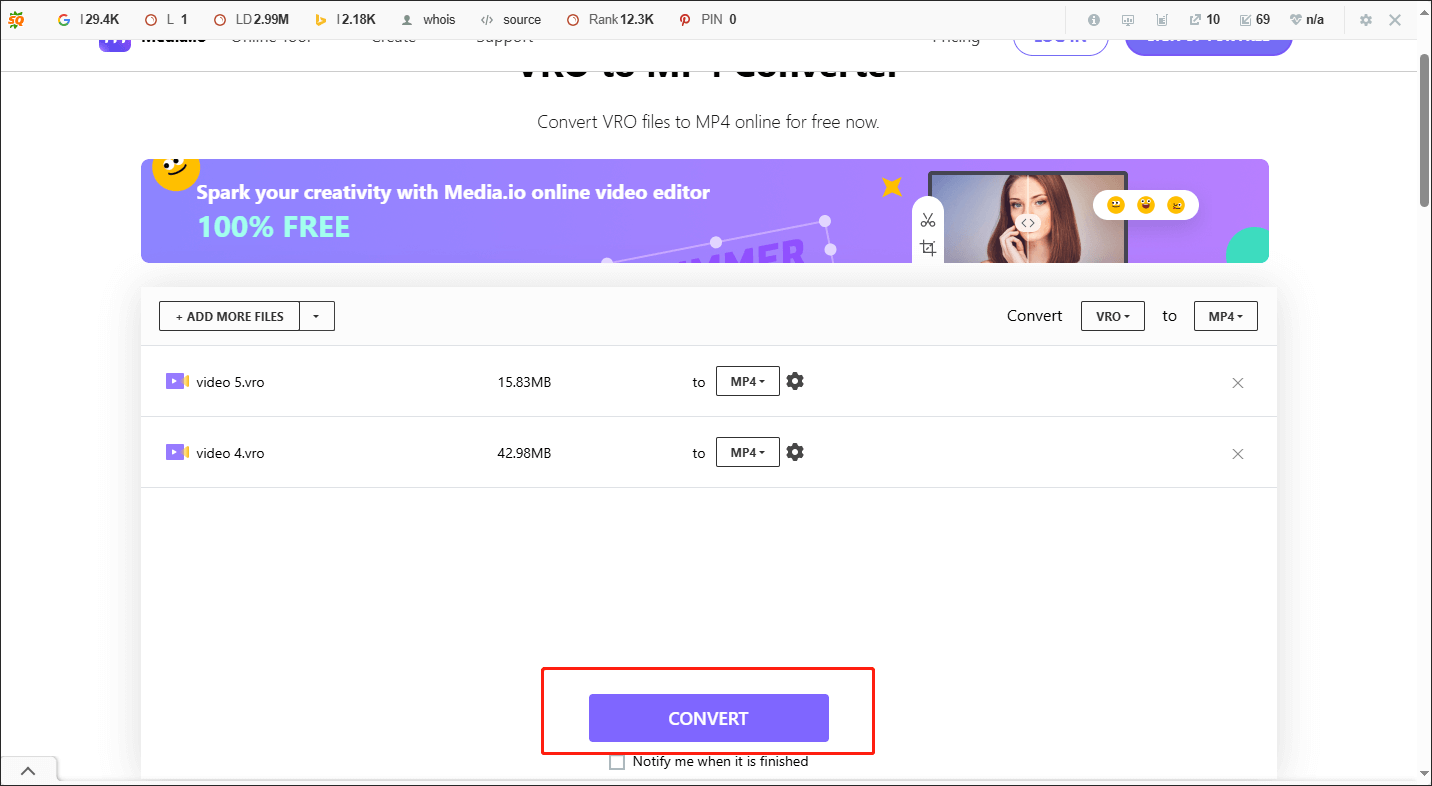1432x786 pixels.
Task: Show internal links count 69
Action: [x=1254, y=19]
